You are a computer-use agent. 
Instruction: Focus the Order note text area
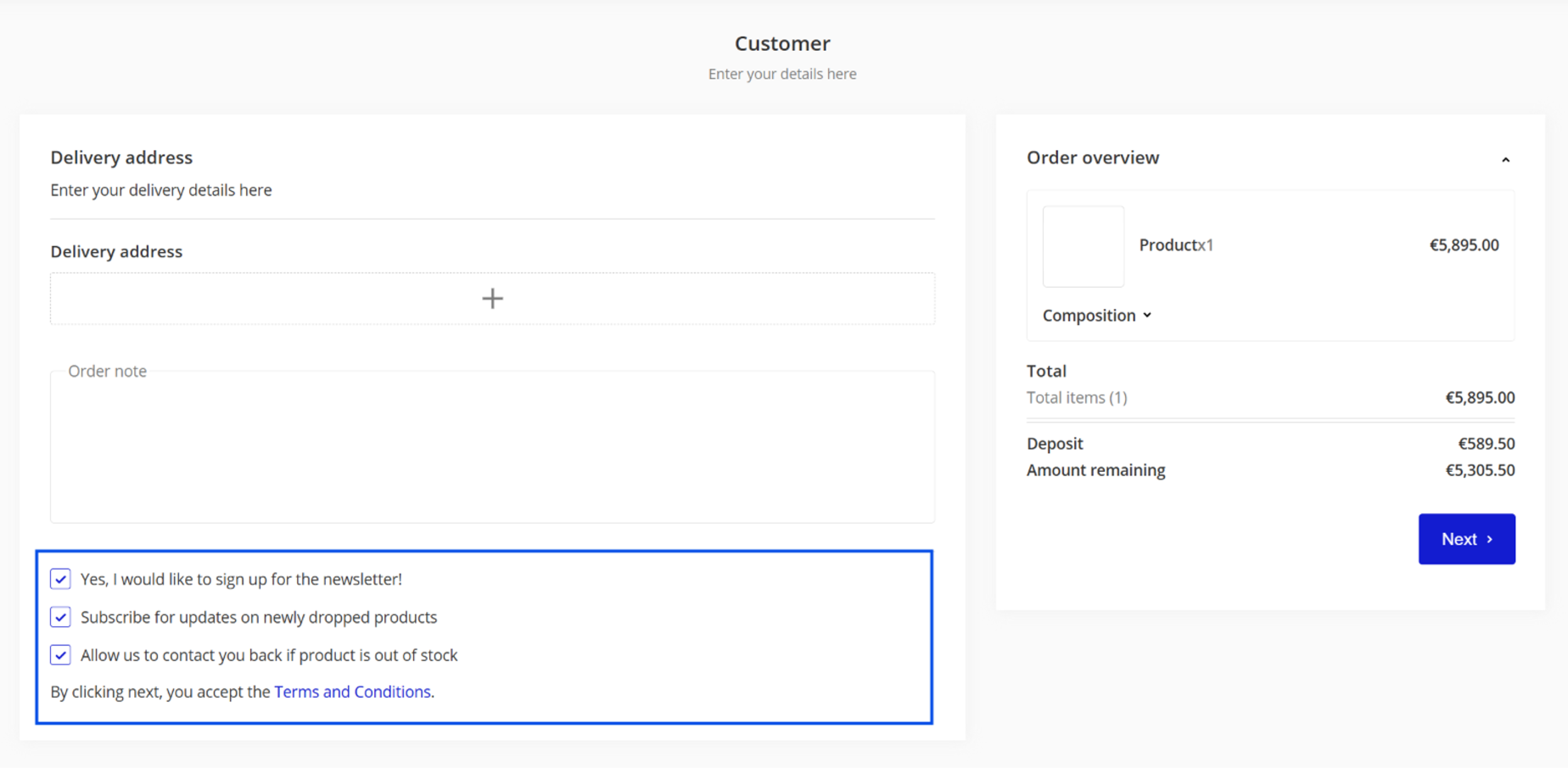[492, 447]
